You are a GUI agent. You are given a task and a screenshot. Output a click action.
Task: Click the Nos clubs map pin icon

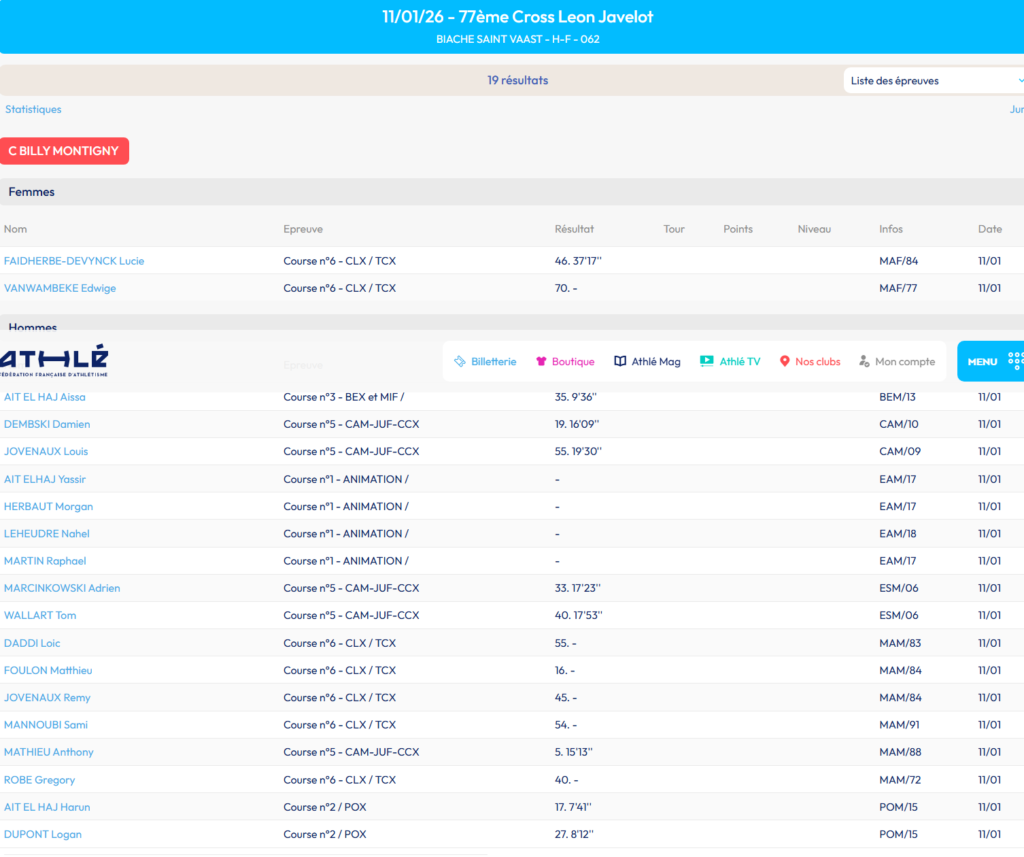coord(785,362)
